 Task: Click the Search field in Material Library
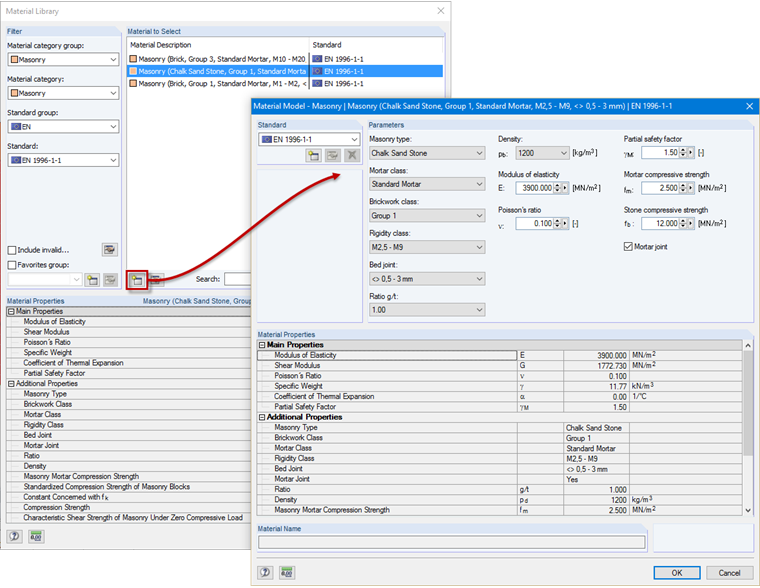pyautogui.click(x=237, y=279)
